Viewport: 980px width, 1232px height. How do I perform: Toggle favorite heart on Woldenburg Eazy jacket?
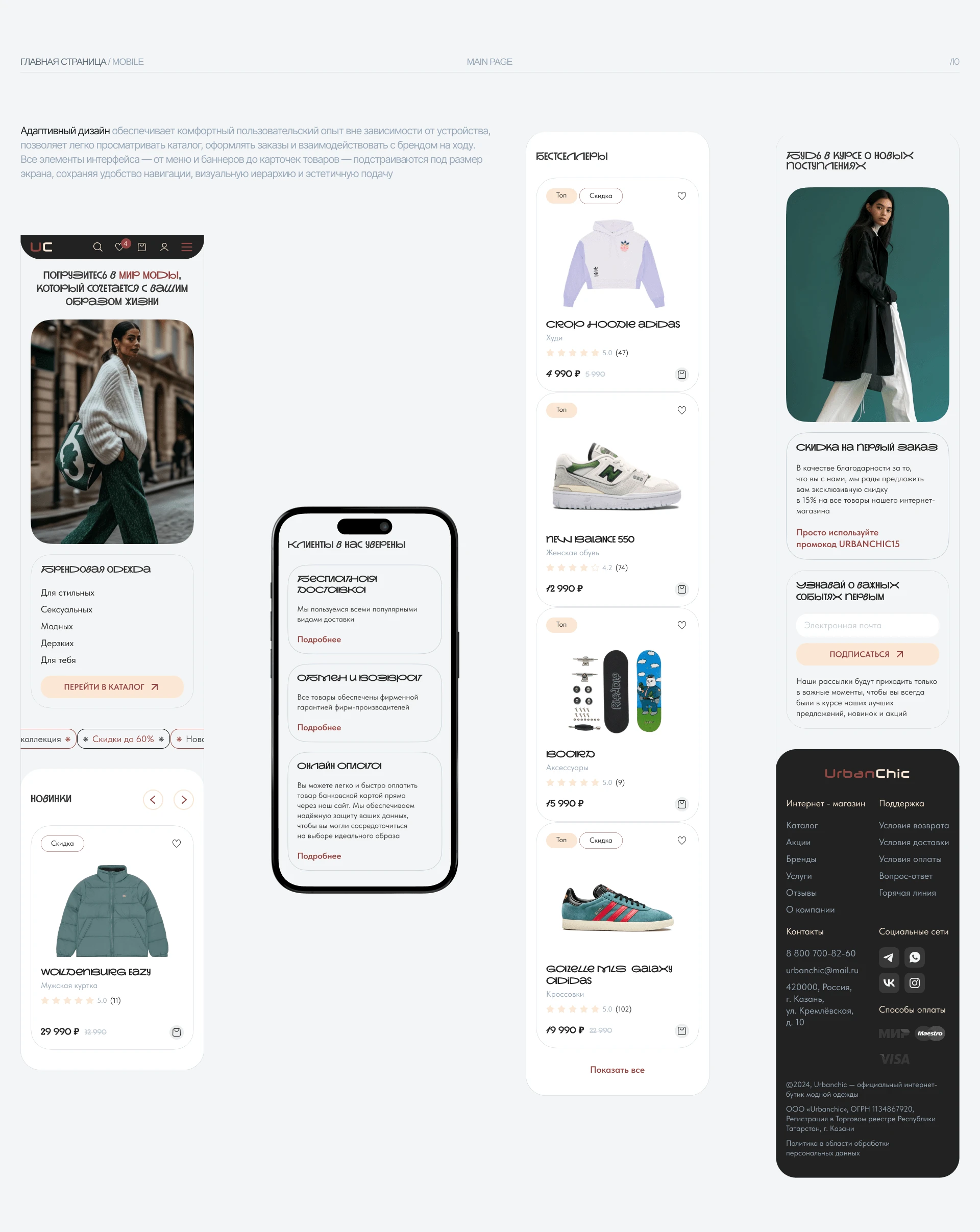click(177, 844)
